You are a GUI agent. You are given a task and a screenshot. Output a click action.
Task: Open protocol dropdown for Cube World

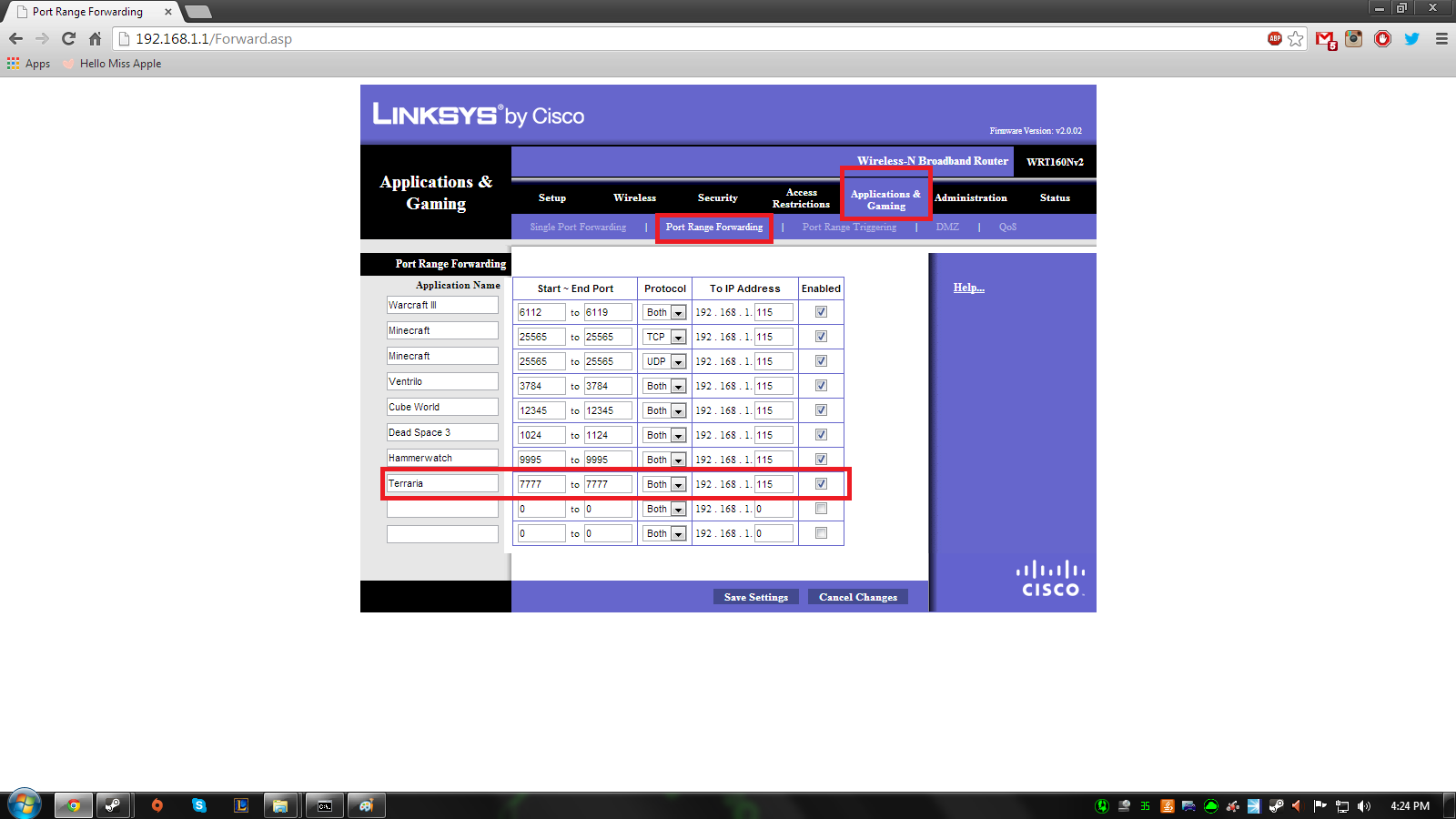[665, 410]
